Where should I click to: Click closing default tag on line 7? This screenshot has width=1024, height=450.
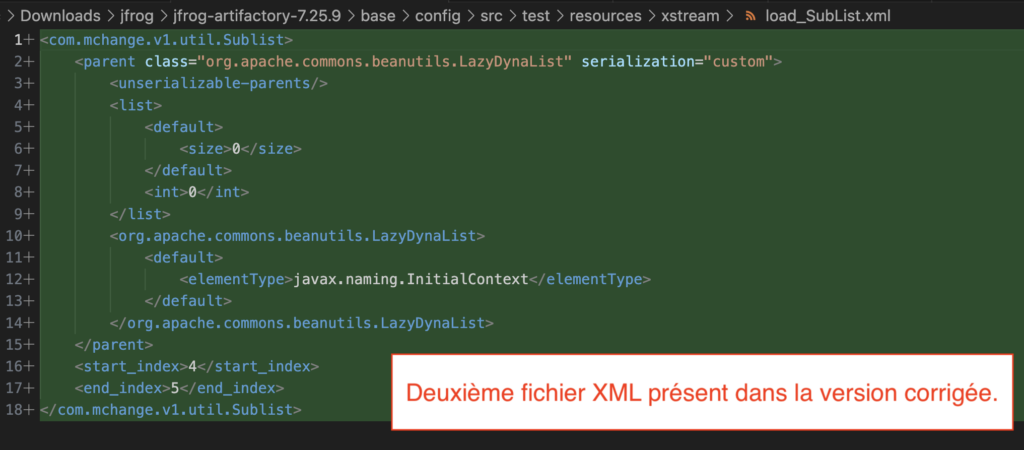188,170
